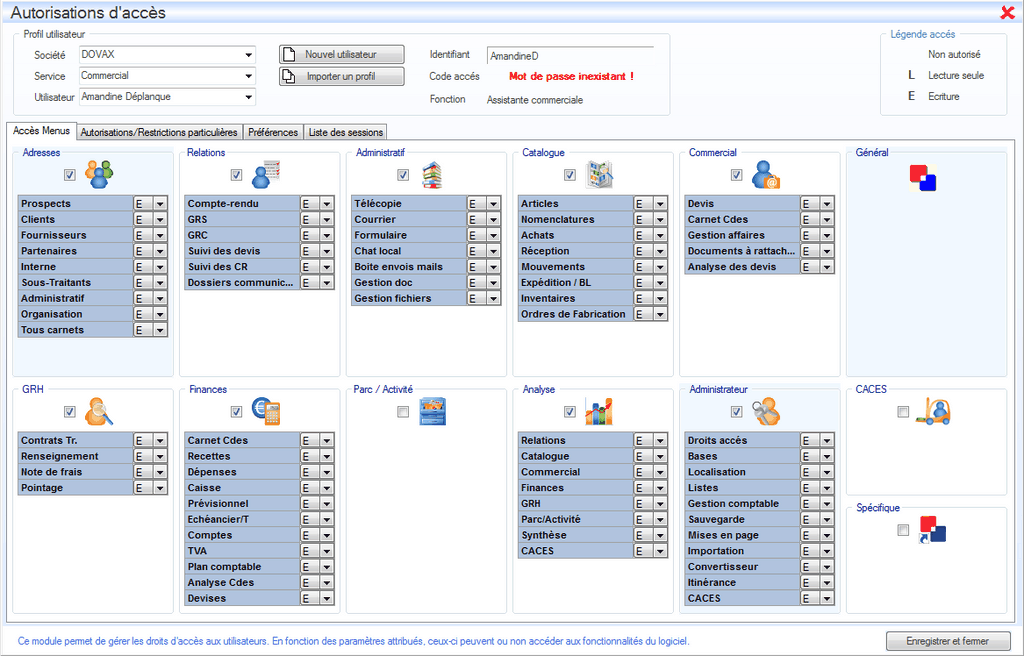Open access dropdown for Ordres de Fabrication
Viewport: 1024px width, 656px height.
pos(660,314)
